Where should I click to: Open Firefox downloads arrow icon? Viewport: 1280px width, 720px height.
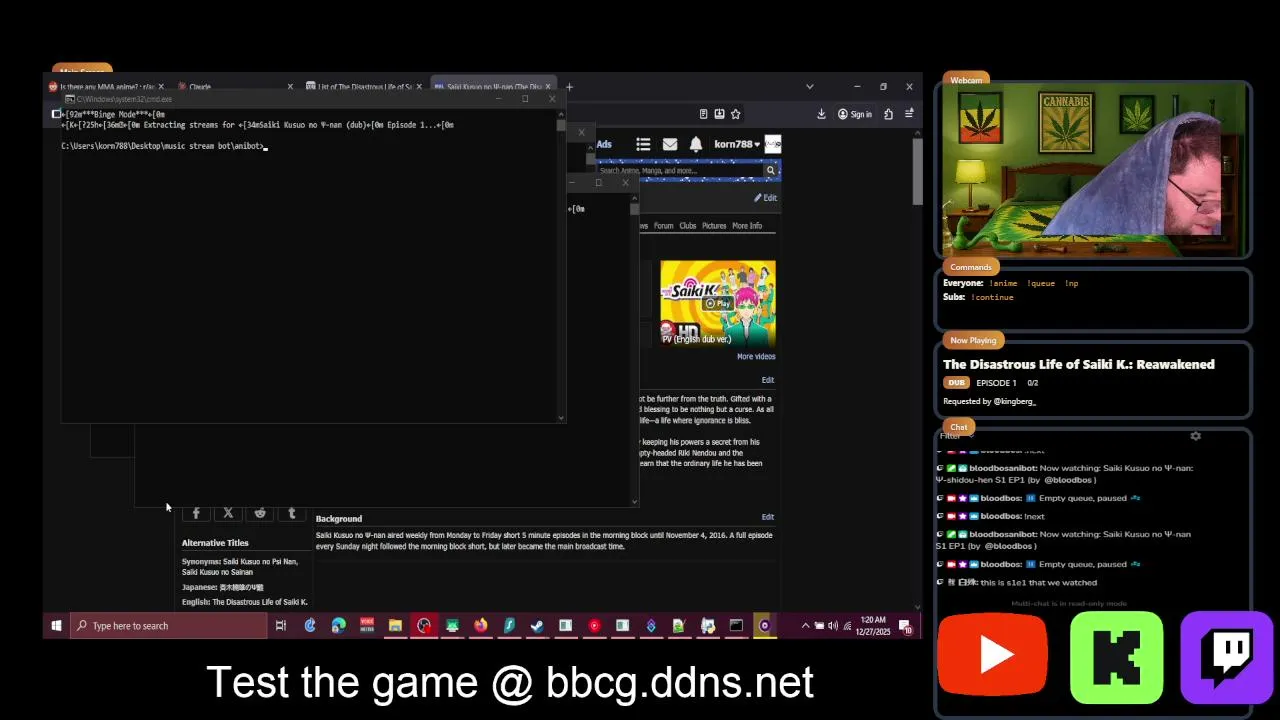point(821,114)
